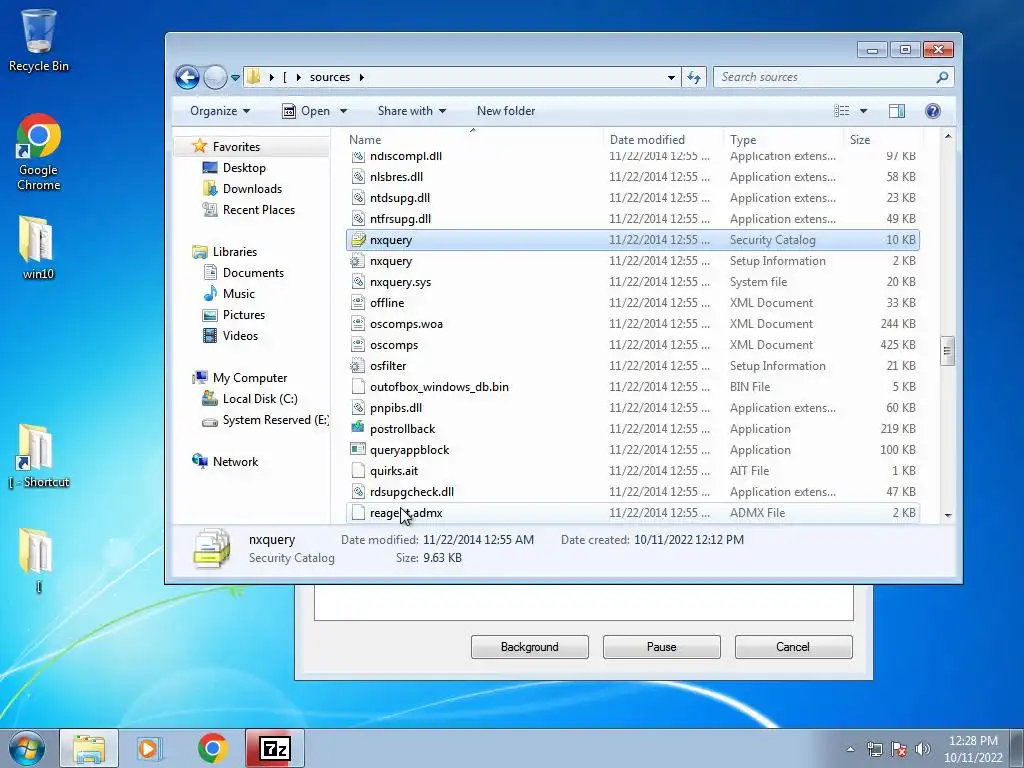This screenshot has height=768, width=1024.
Task: Select the Google Chrome desktop shortcut
Action: click(x=39, y=153)
